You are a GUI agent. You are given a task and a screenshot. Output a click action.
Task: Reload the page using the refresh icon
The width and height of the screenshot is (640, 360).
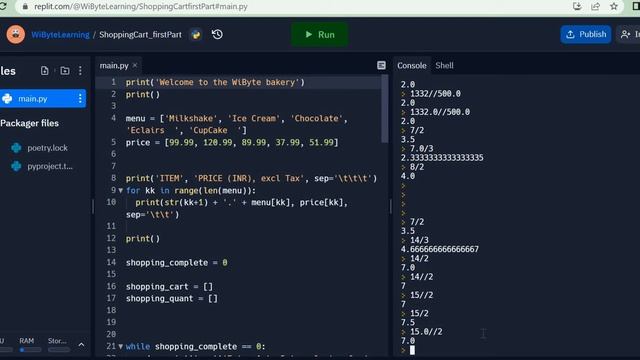click(2, 6)
